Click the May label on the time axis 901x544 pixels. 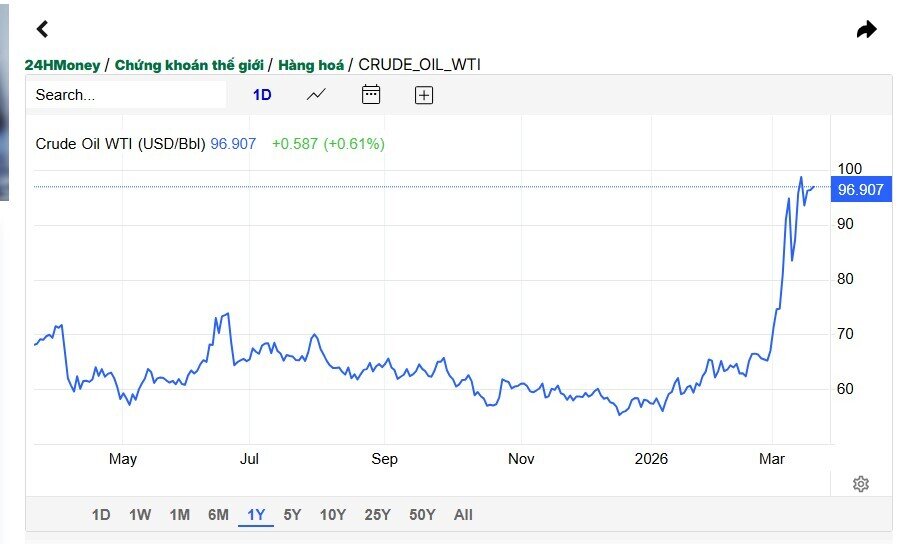123,459
